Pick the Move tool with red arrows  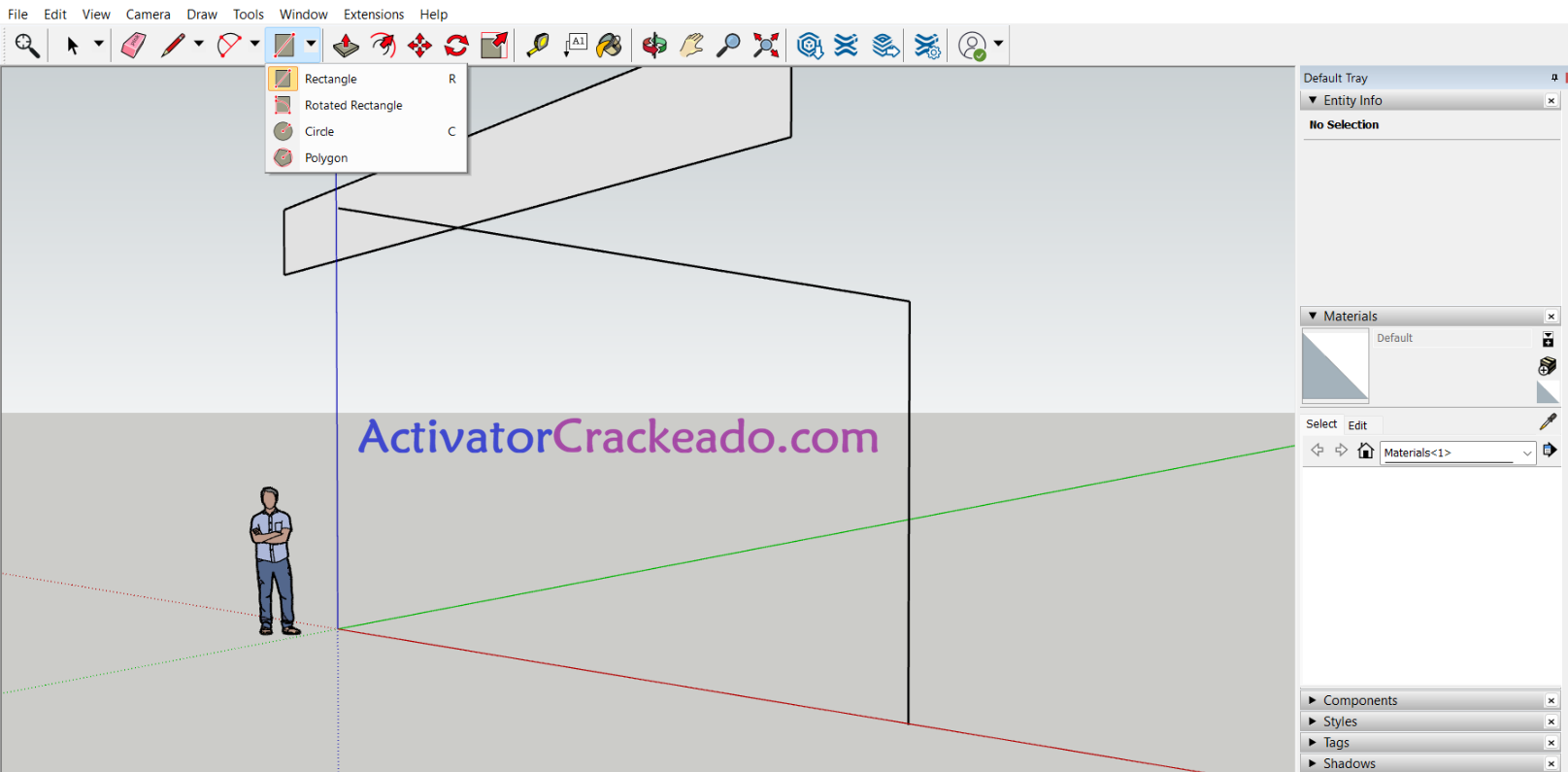click(419, 46)
